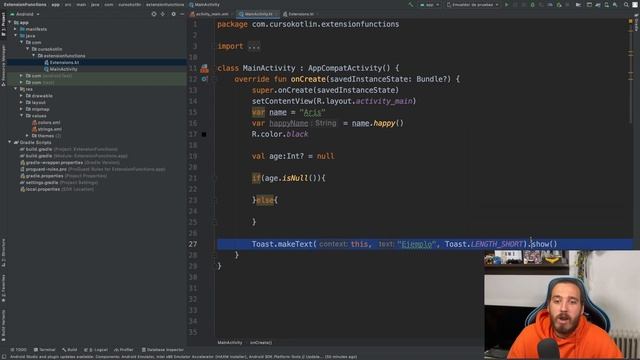Image resolution: width=640 pixels, height=360 pixels.
Task: Click the Debug app bug icon
Action: point(532,4)
